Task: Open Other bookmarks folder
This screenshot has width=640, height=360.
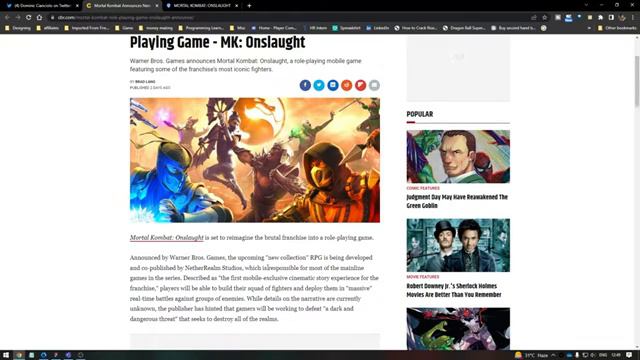Action: (617, 28)
